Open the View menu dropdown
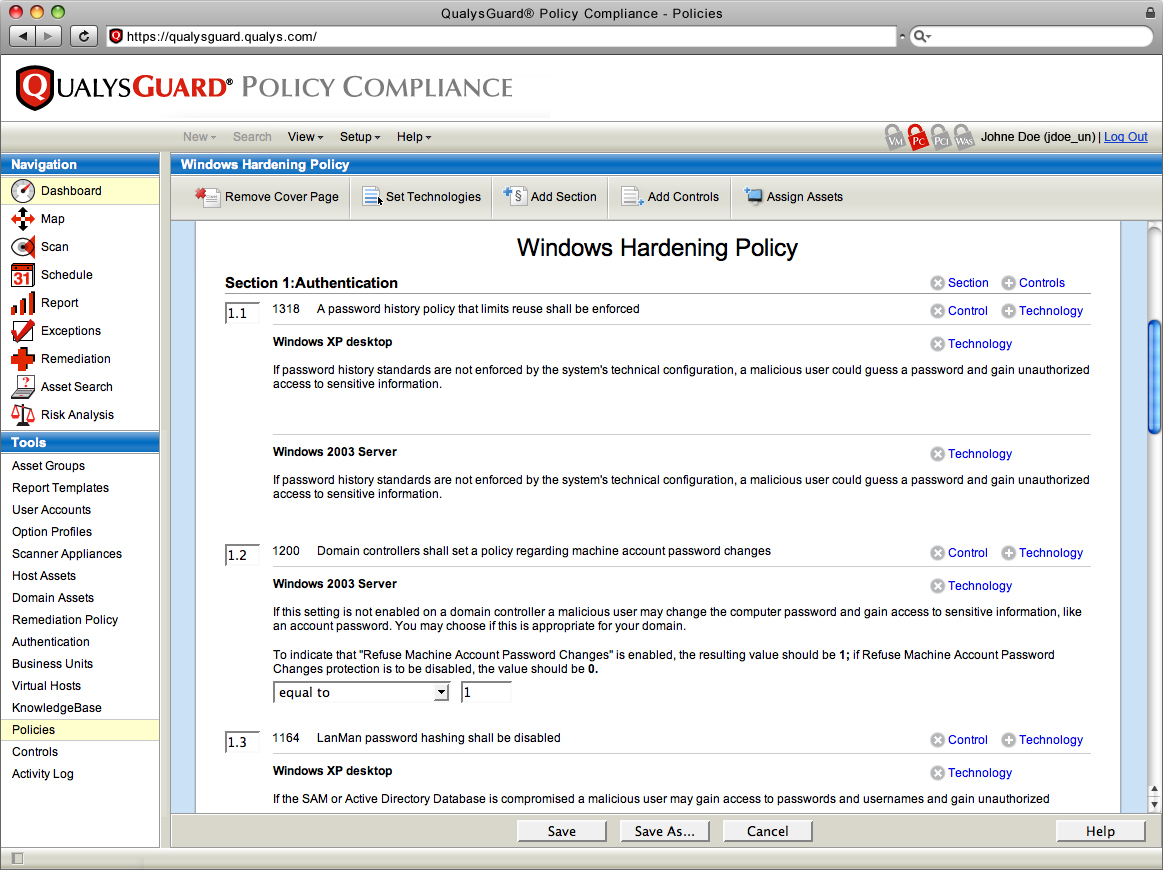 click(305, 137)
